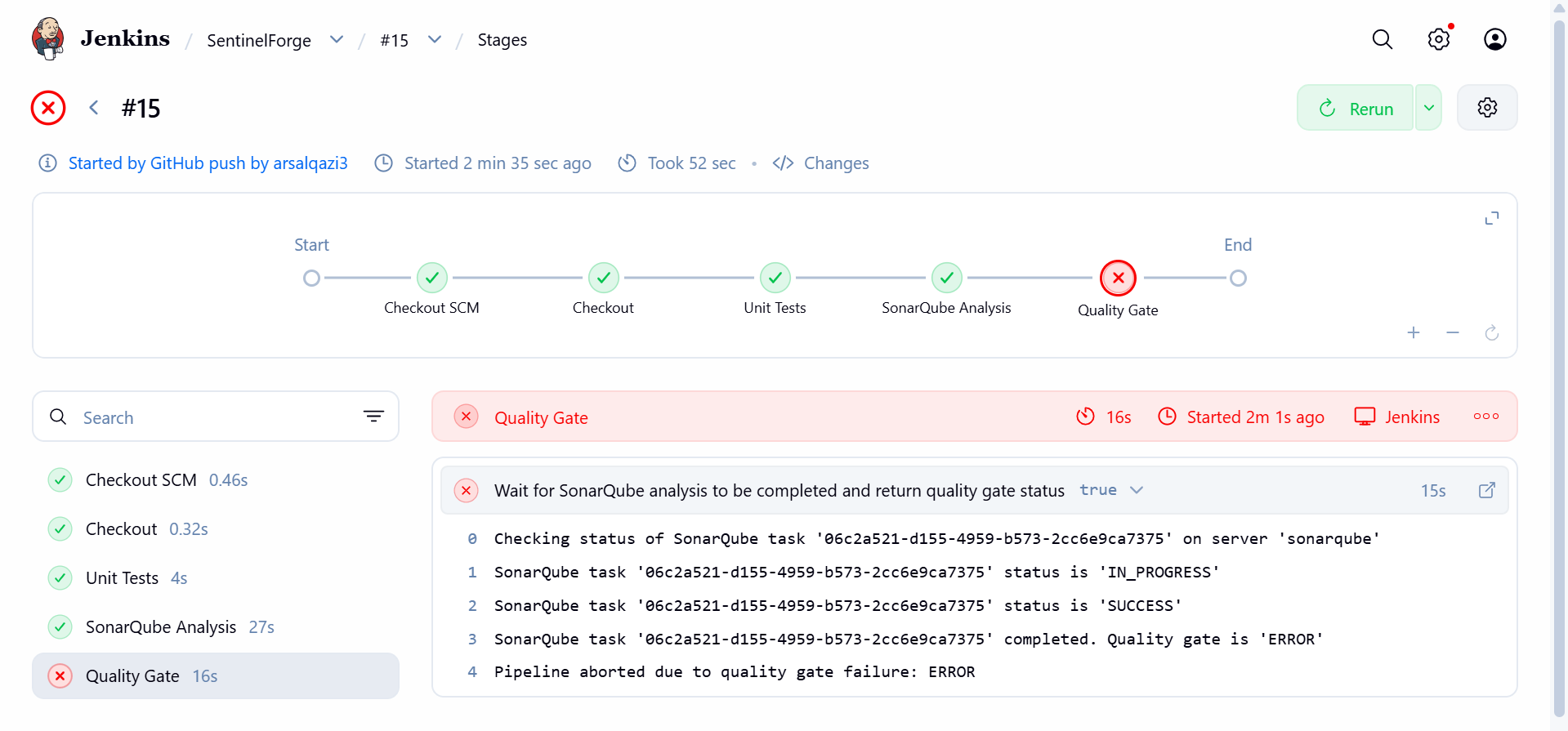Click the Changes code icon
1568x731 pixels.
coord(783,163)
